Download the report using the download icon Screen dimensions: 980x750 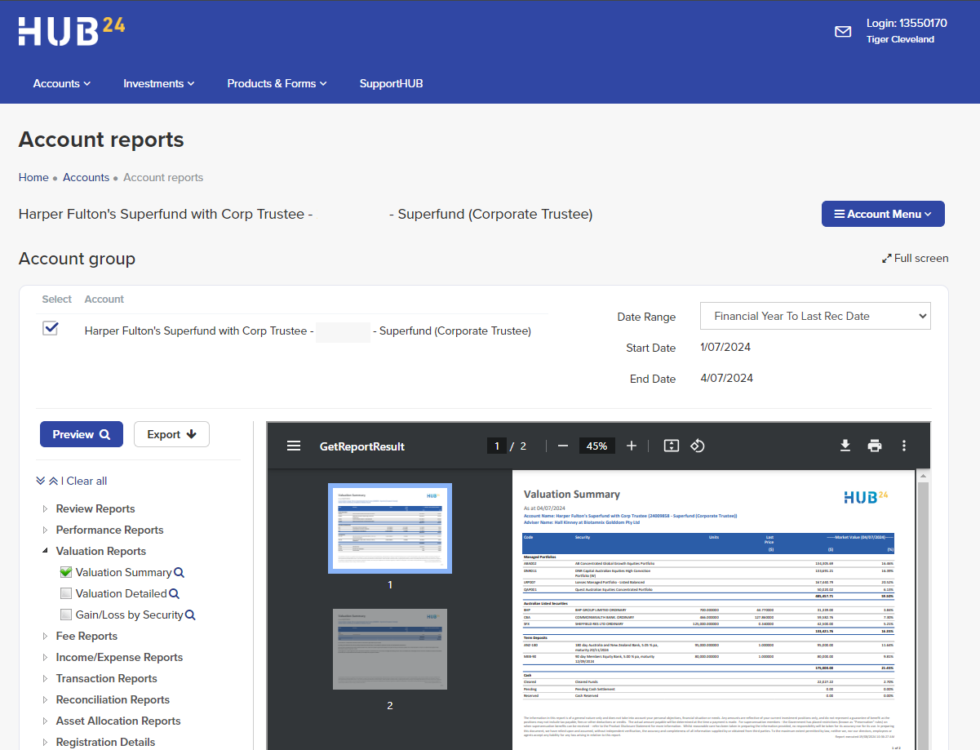click(x=845, y=446)
